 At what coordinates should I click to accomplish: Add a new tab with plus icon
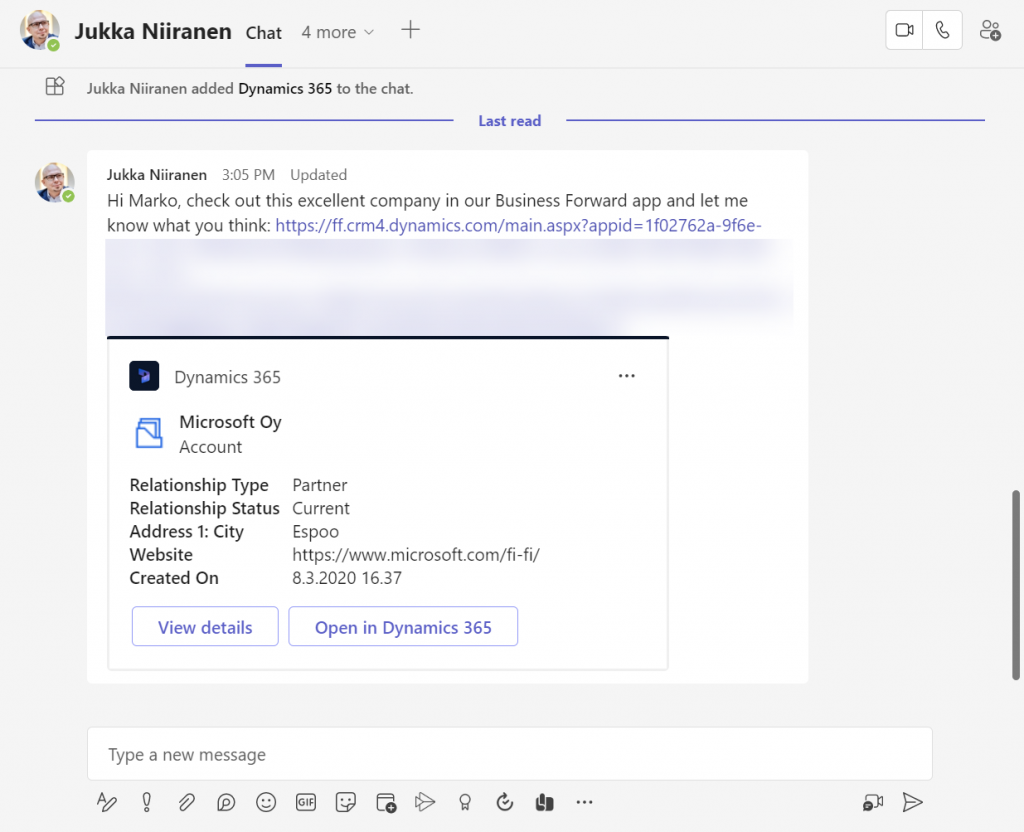[410, 29]
